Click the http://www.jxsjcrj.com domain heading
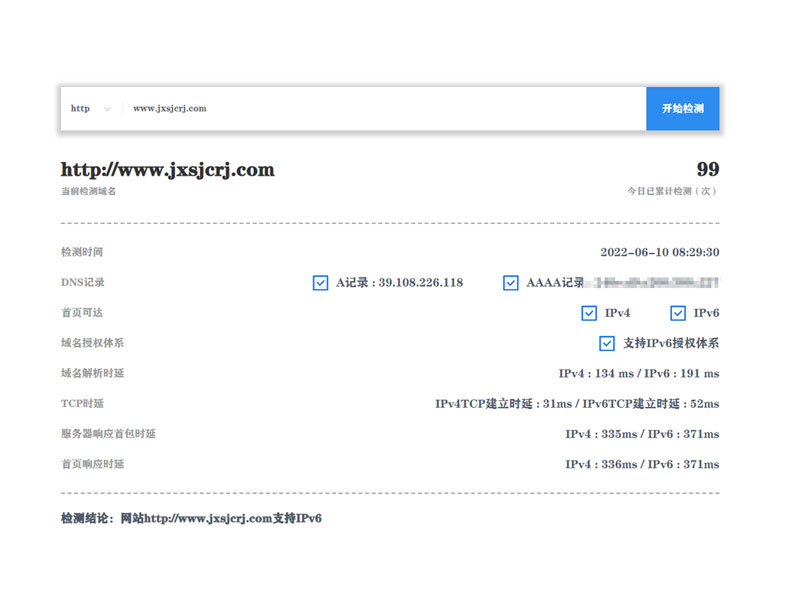 [167, 170]
